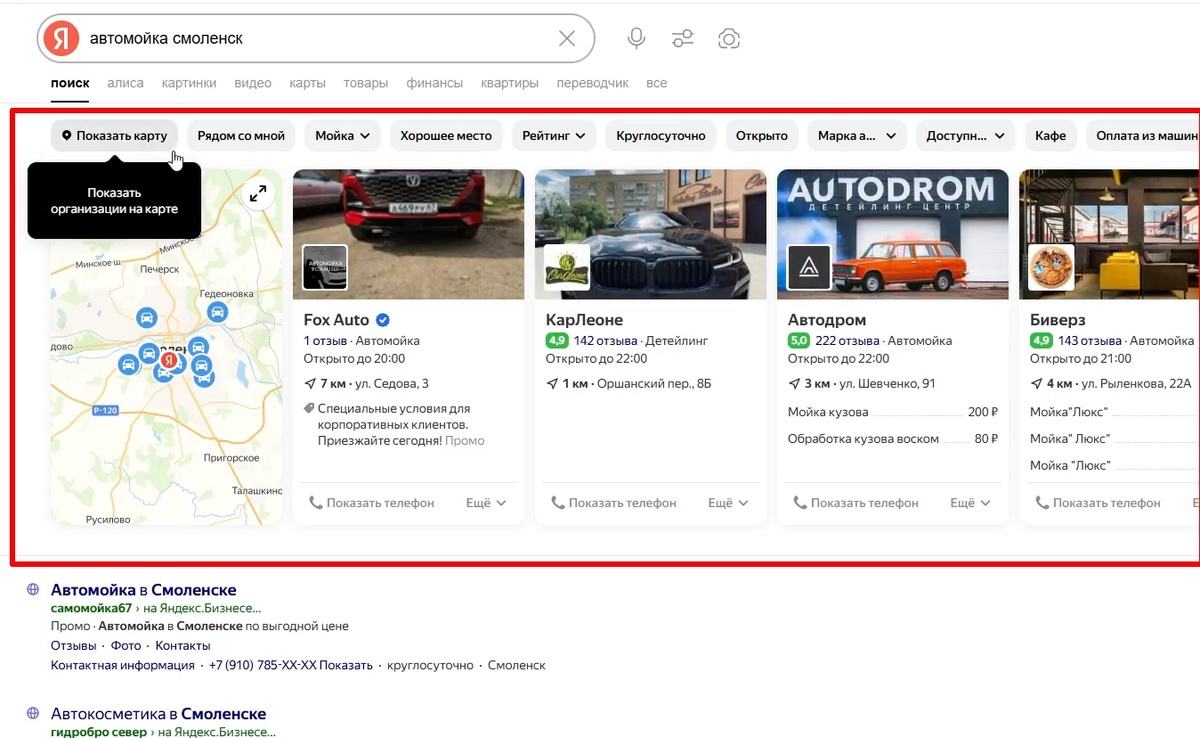Screen dimensions: 1200x738
Task: Click the Показать карту button
Action: pyautogui.click(x=115, y=135)
